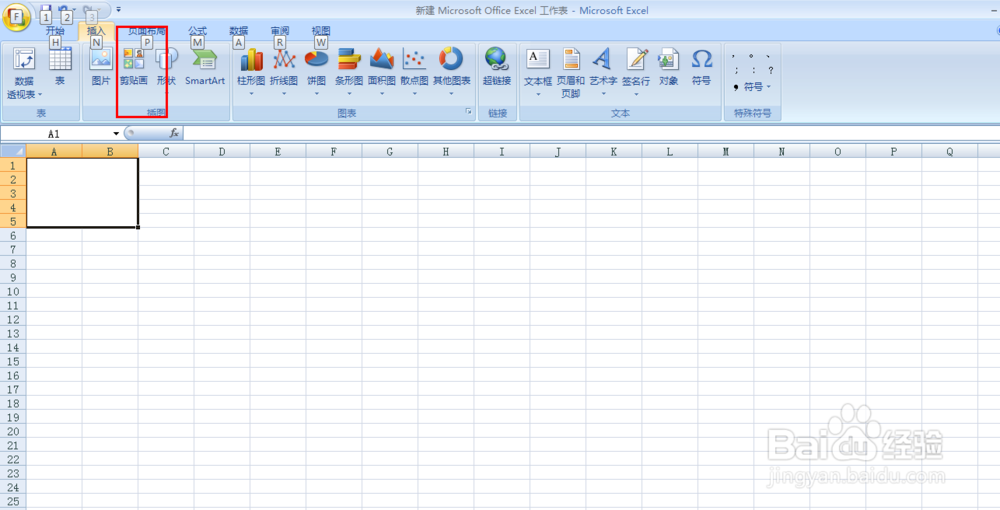Image resolution: width=1000 pixels, height=510 pixels.
Task: Switch to the Page Layout (页面布局) tab
Action: [x=147, y=31]
